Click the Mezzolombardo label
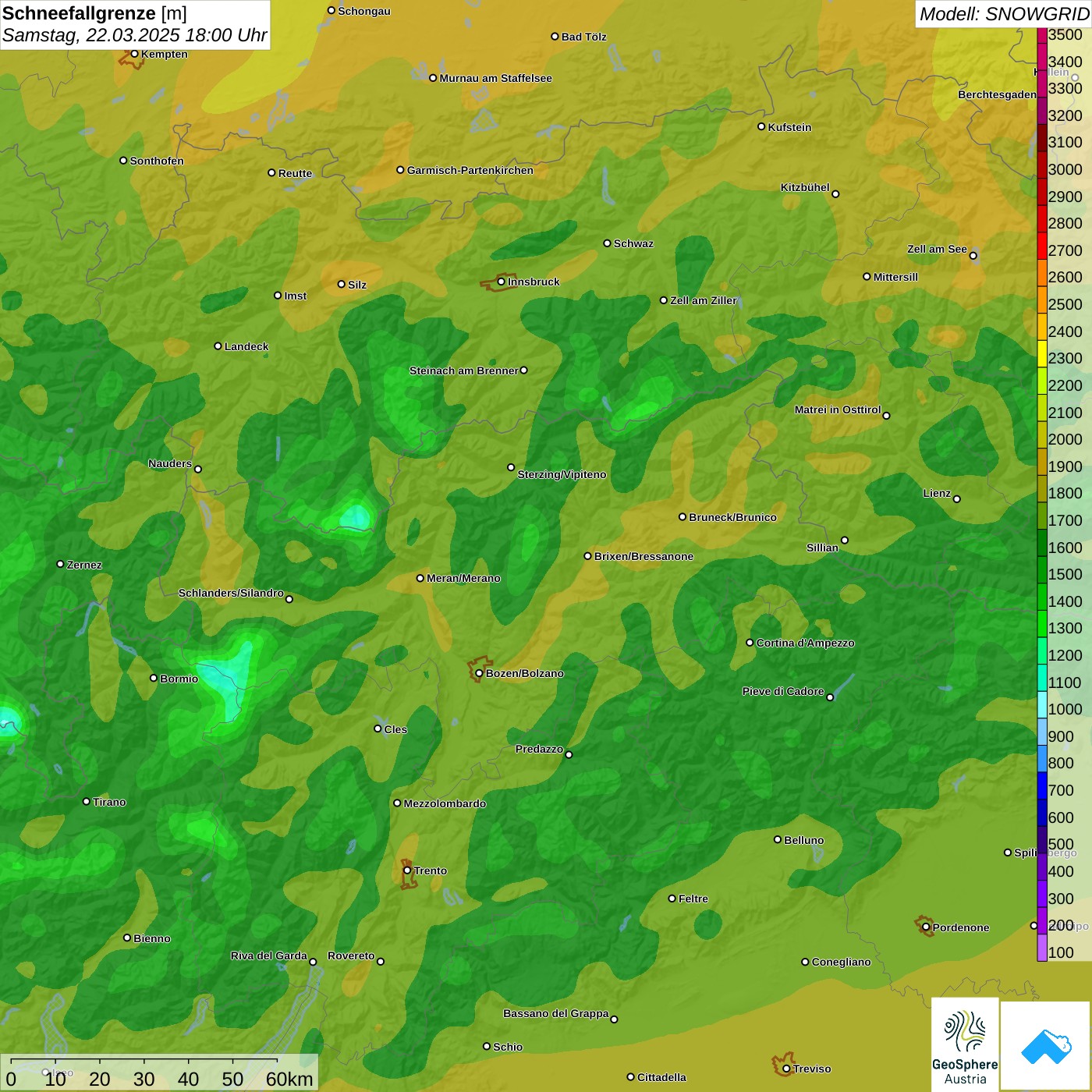This screenshot has width=1092, height=1092. pyautogui.click(x=445, y=803)
